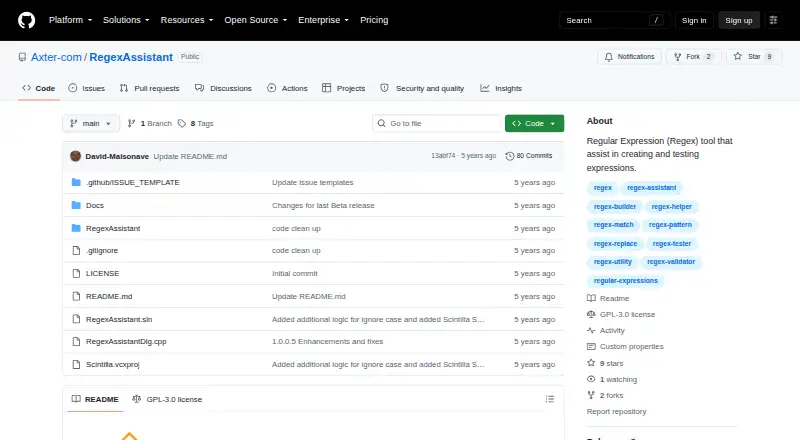
Task: Open Security and quality tab
Action: pyautogui.click(x=422, y=88)
